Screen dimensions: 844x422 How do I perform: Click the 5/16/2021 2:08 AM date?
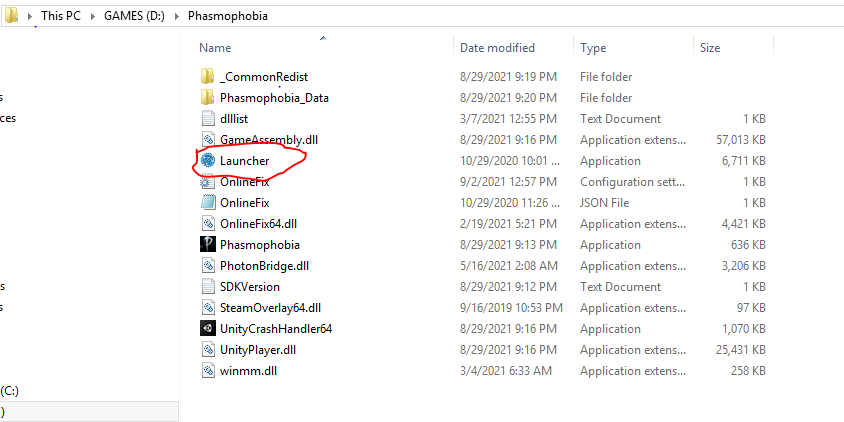[x=509, y=266]
